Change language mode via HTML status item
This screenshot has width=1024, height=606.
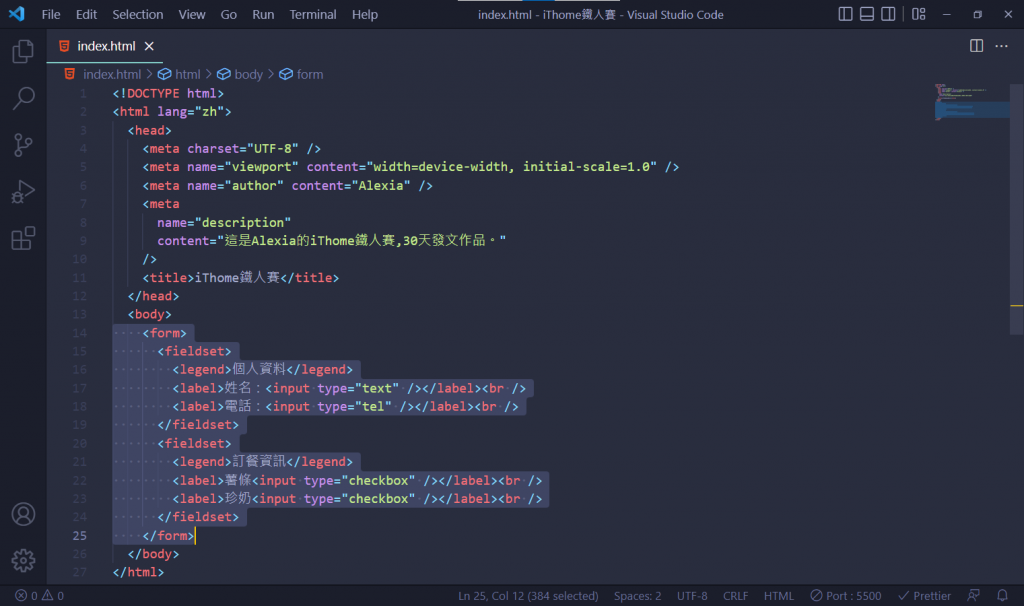778,596
